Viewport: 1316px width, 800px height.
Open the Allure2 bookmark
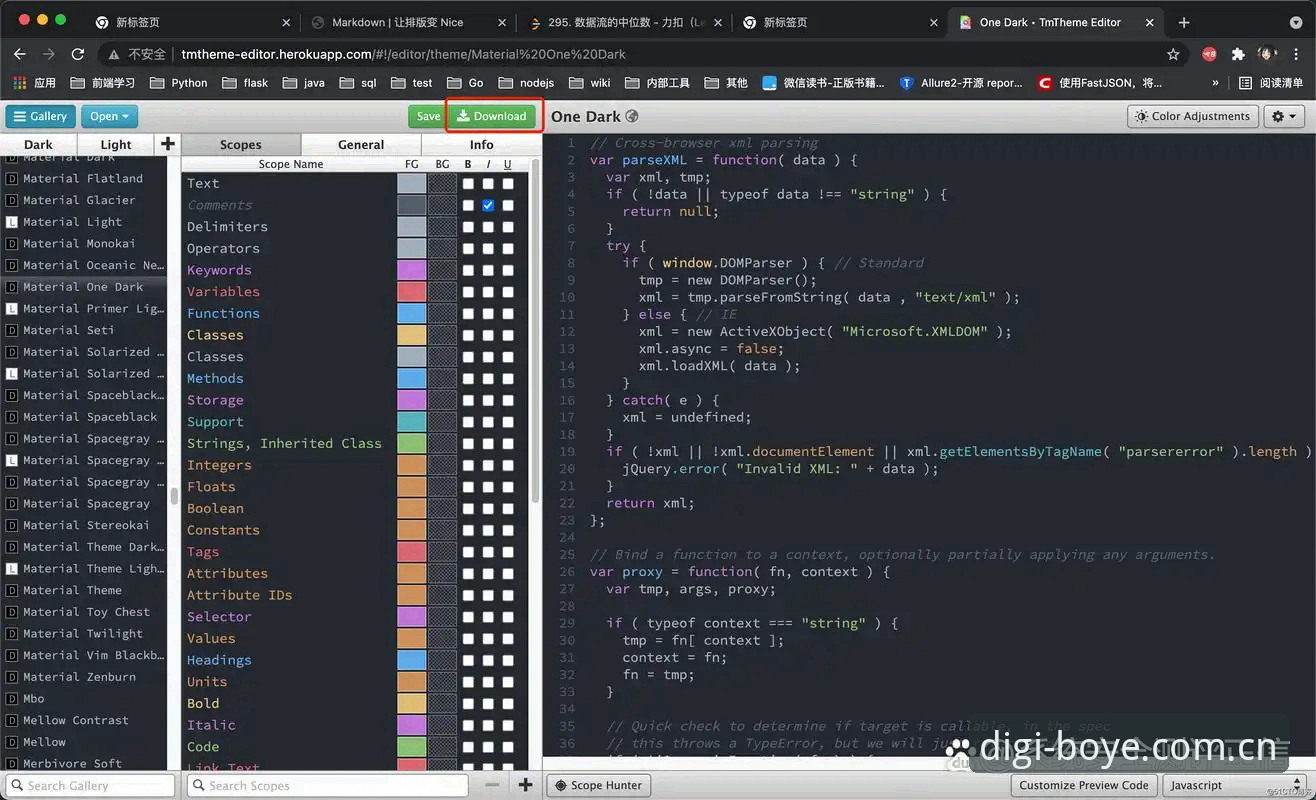click(x=961, y=83)
